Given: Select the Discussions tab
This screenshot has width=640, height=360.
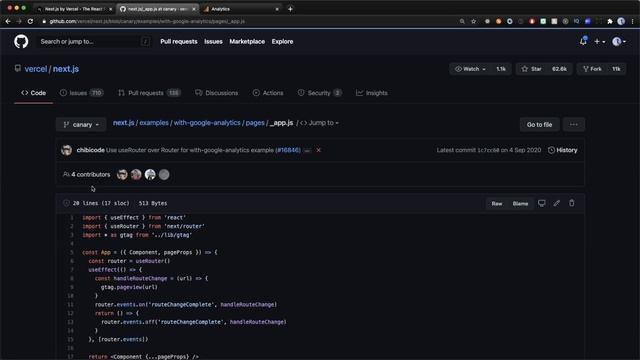Looking at the screenshot, I should [216, 93].
